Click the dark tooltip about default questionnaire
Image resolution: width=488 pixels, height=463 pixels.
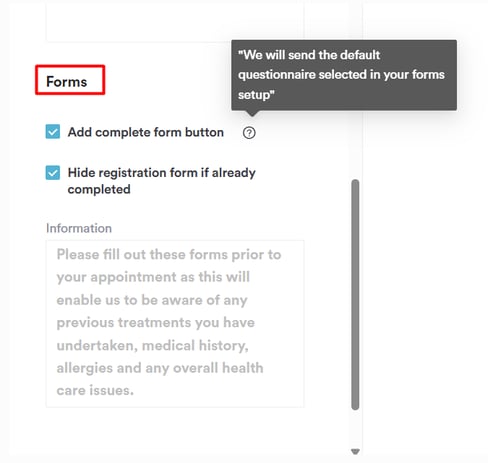click(x=344, y=75)
